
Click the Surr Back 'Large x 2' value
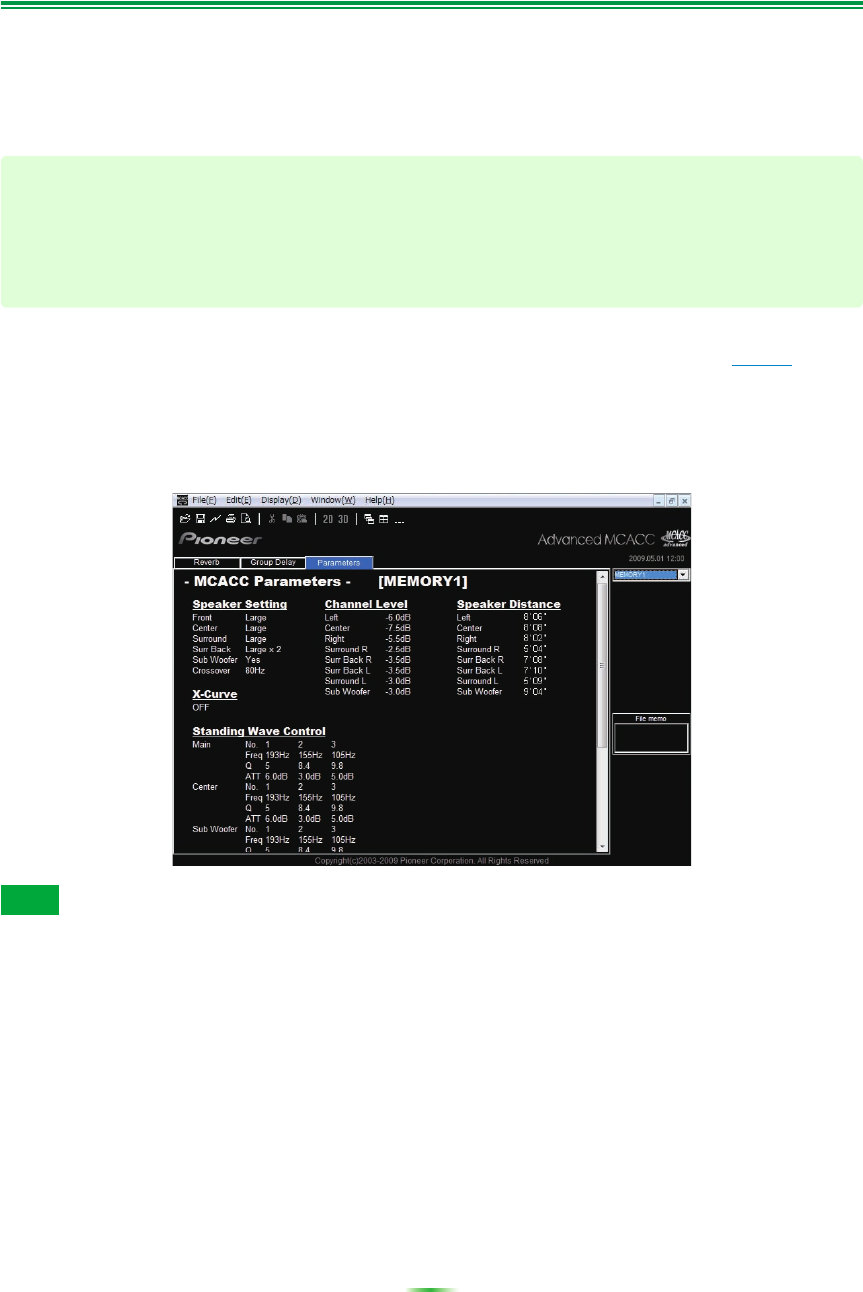click(x=263, y=649)
